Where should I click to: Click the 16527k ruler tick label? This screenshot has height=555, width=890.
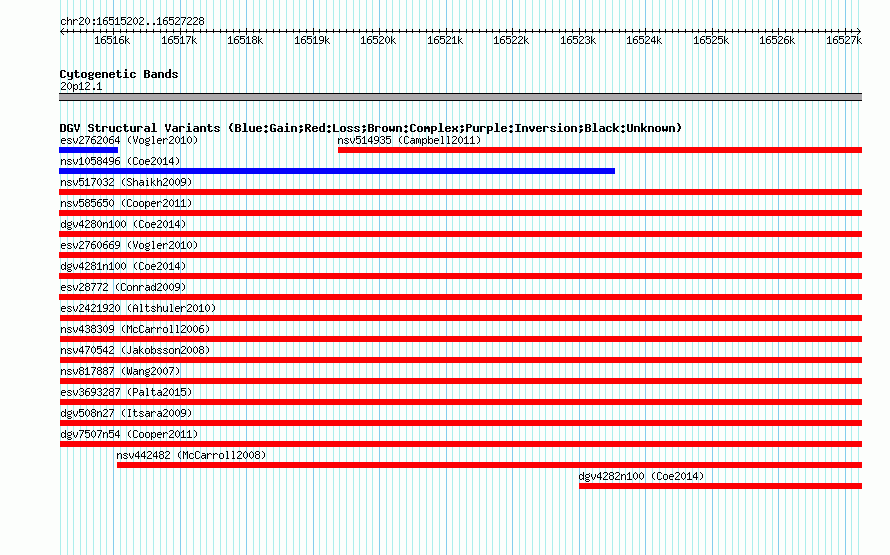pyautogui.click(x=844, y=40)
